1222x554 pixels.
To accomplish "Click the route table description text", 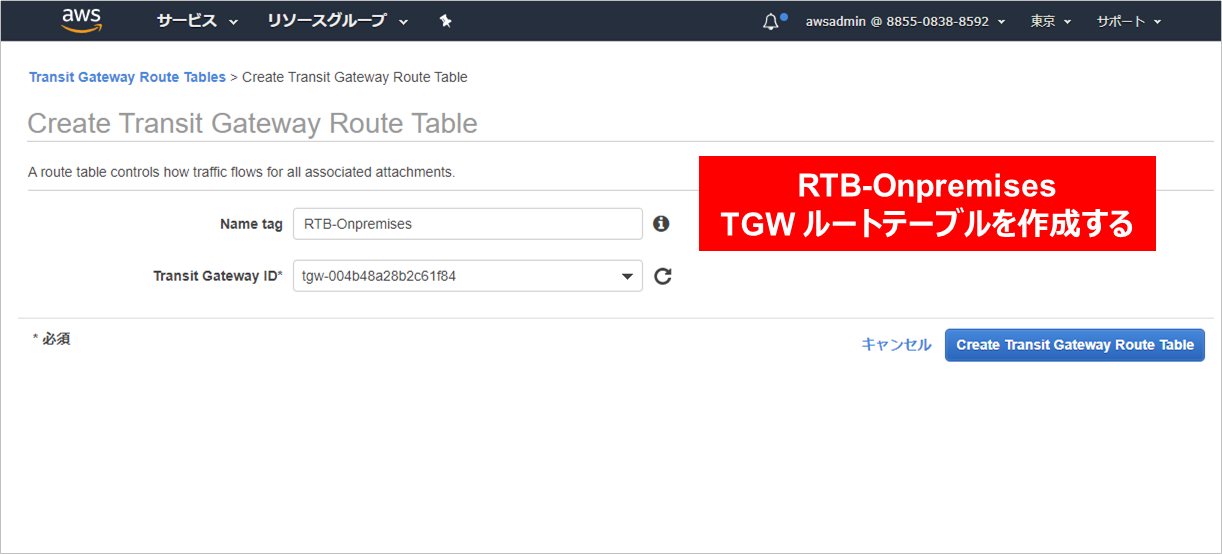I will click(x=241, y=172).
